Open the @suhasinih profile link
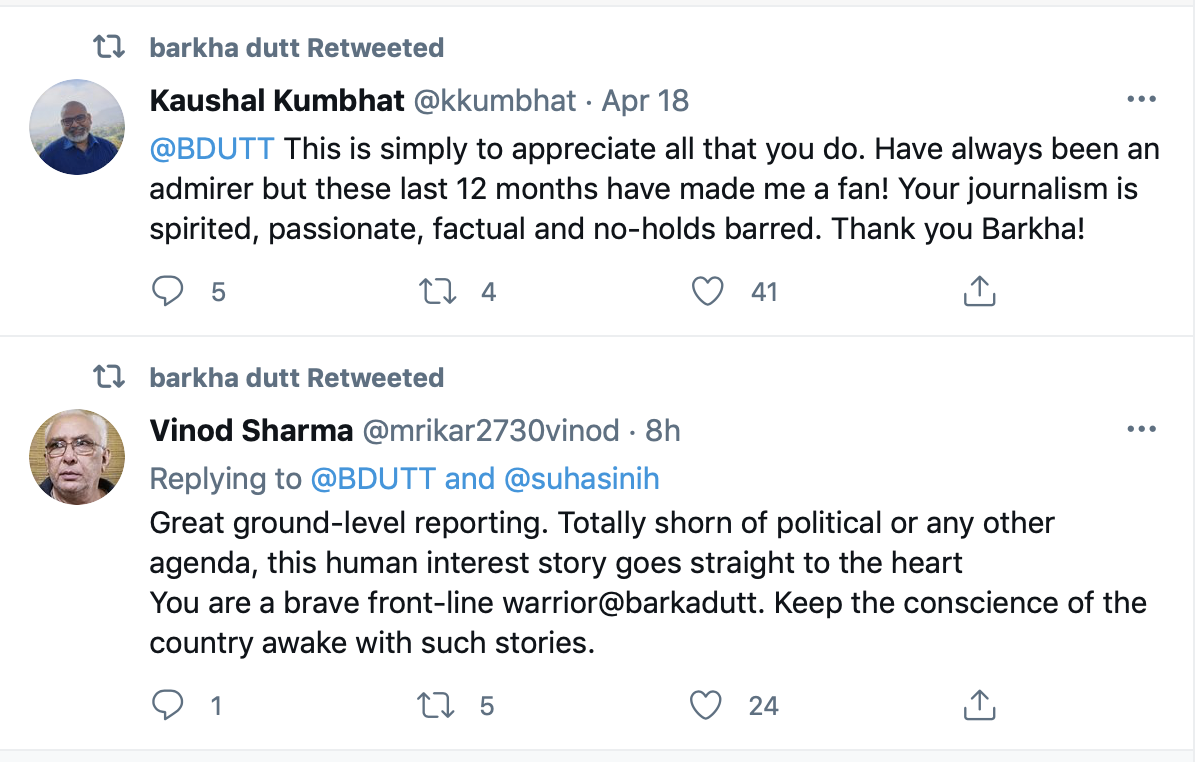 582,479
